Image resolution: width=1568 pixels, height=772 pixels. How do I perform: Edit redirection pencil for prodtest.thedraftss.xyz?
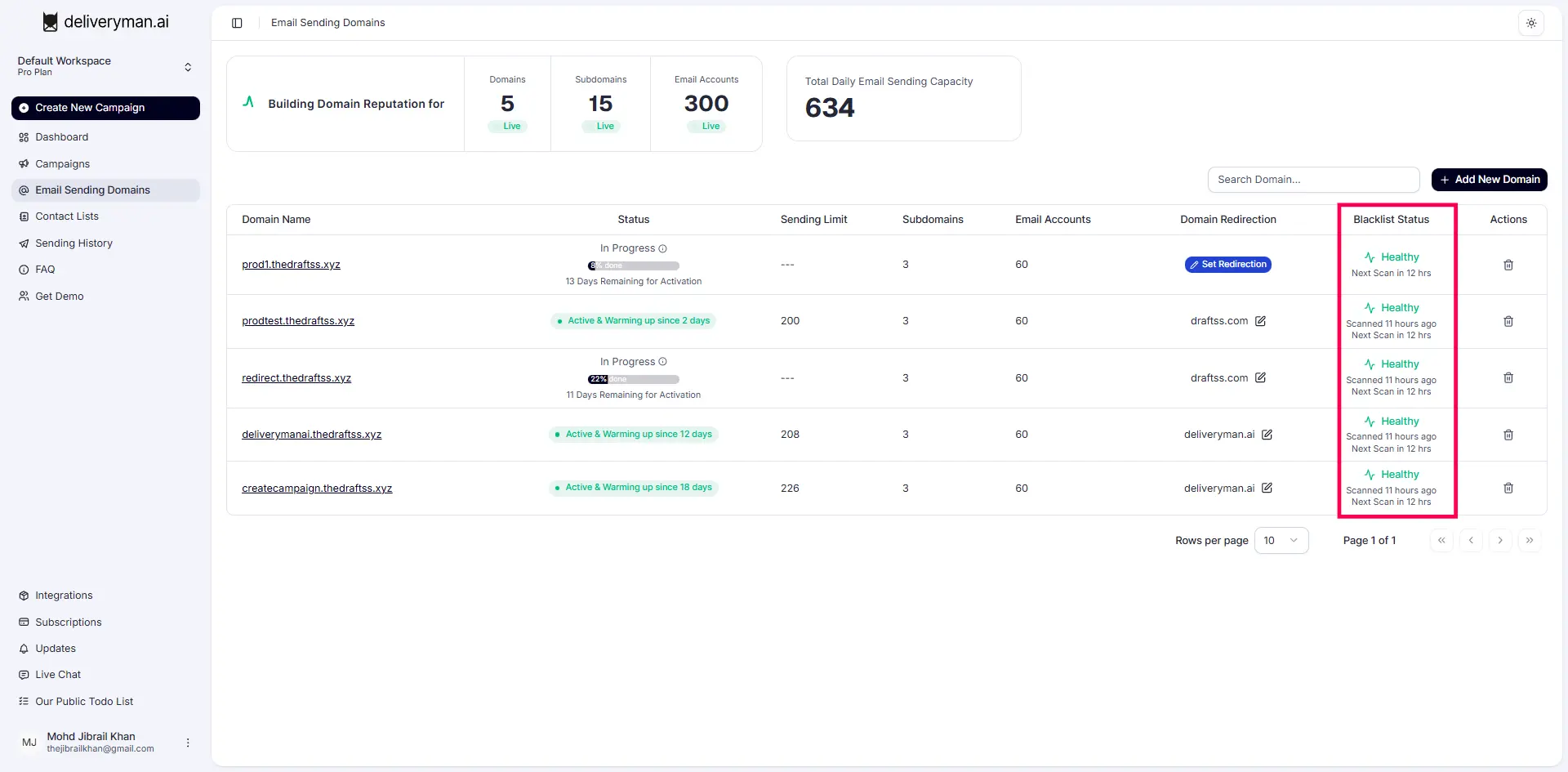click(1260, 321)
